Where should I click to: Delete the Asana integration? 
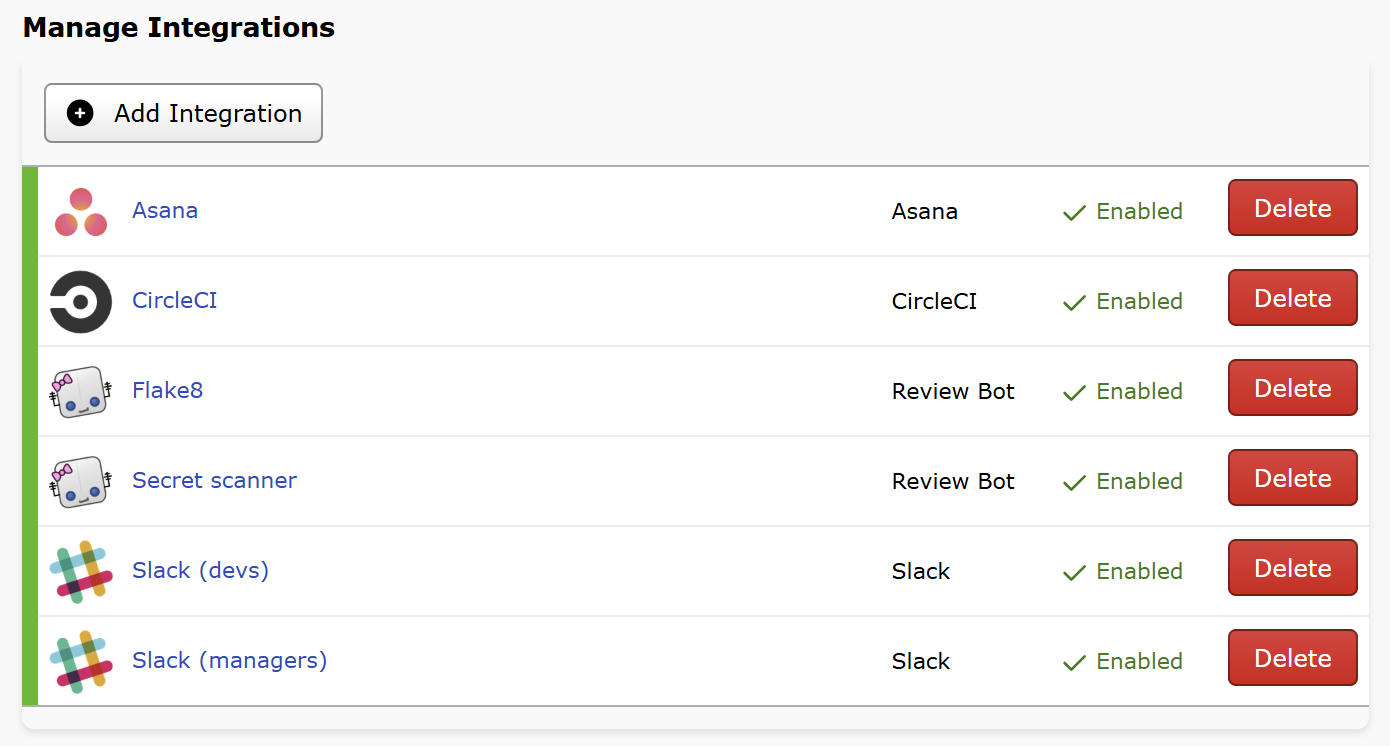tap(1292, 207)
